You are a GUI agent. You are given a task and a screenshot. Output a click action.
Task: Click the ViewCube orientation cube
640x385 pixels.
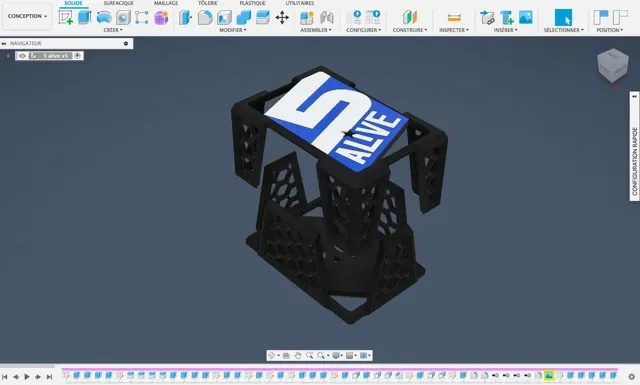(612, 65)
